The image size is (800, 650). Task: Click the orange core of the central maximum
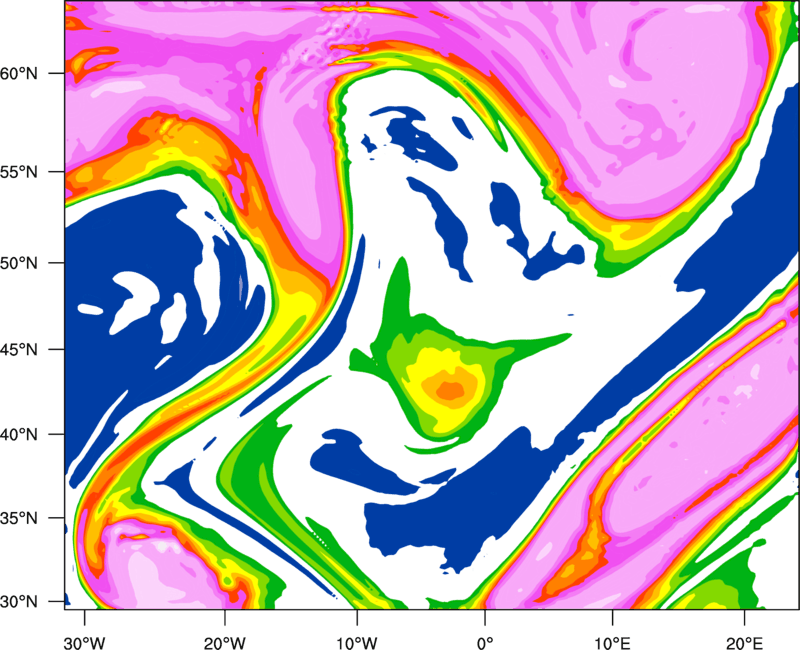pyautogui.click(x=451, y=390)
